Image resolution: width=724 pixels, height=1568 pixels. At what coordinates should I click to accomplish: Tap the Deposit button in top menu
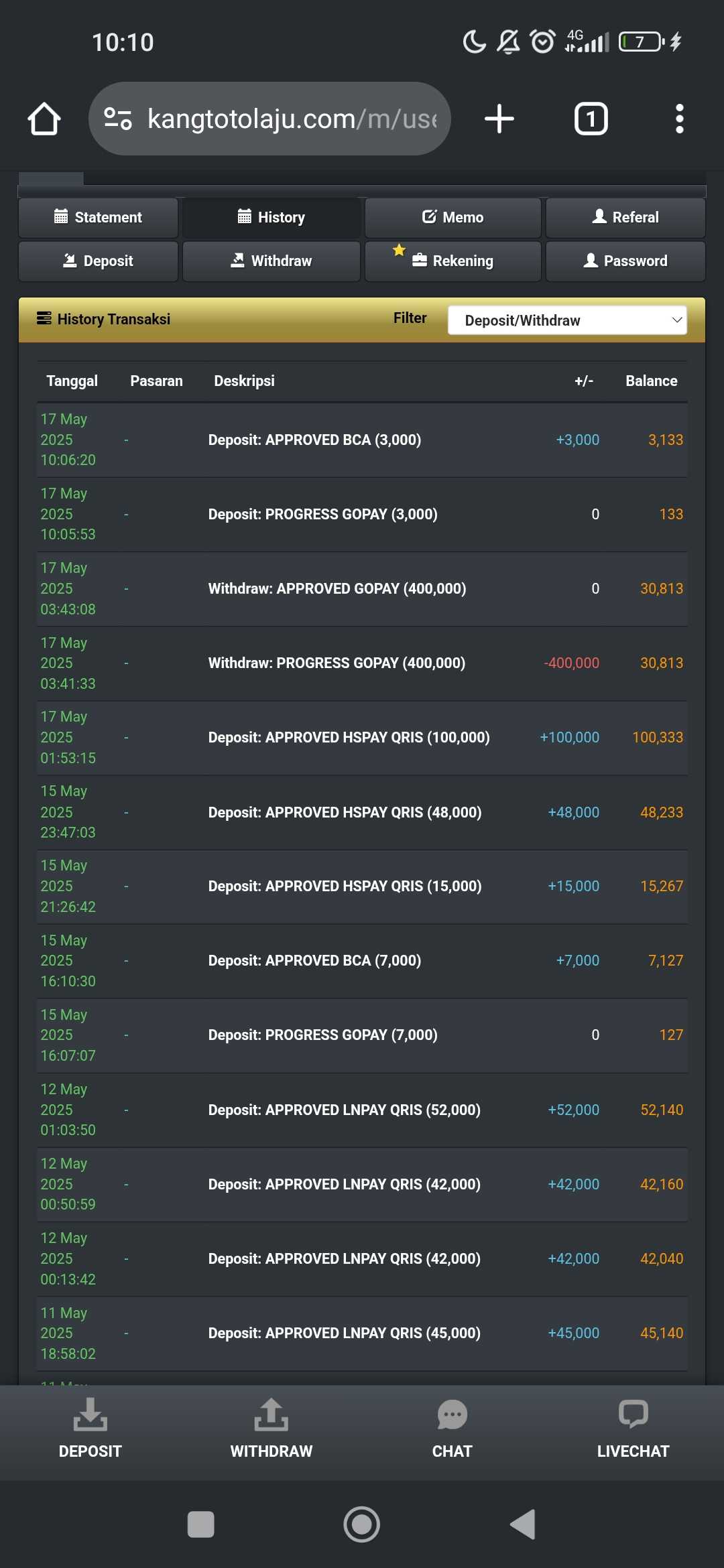point(98,261)
